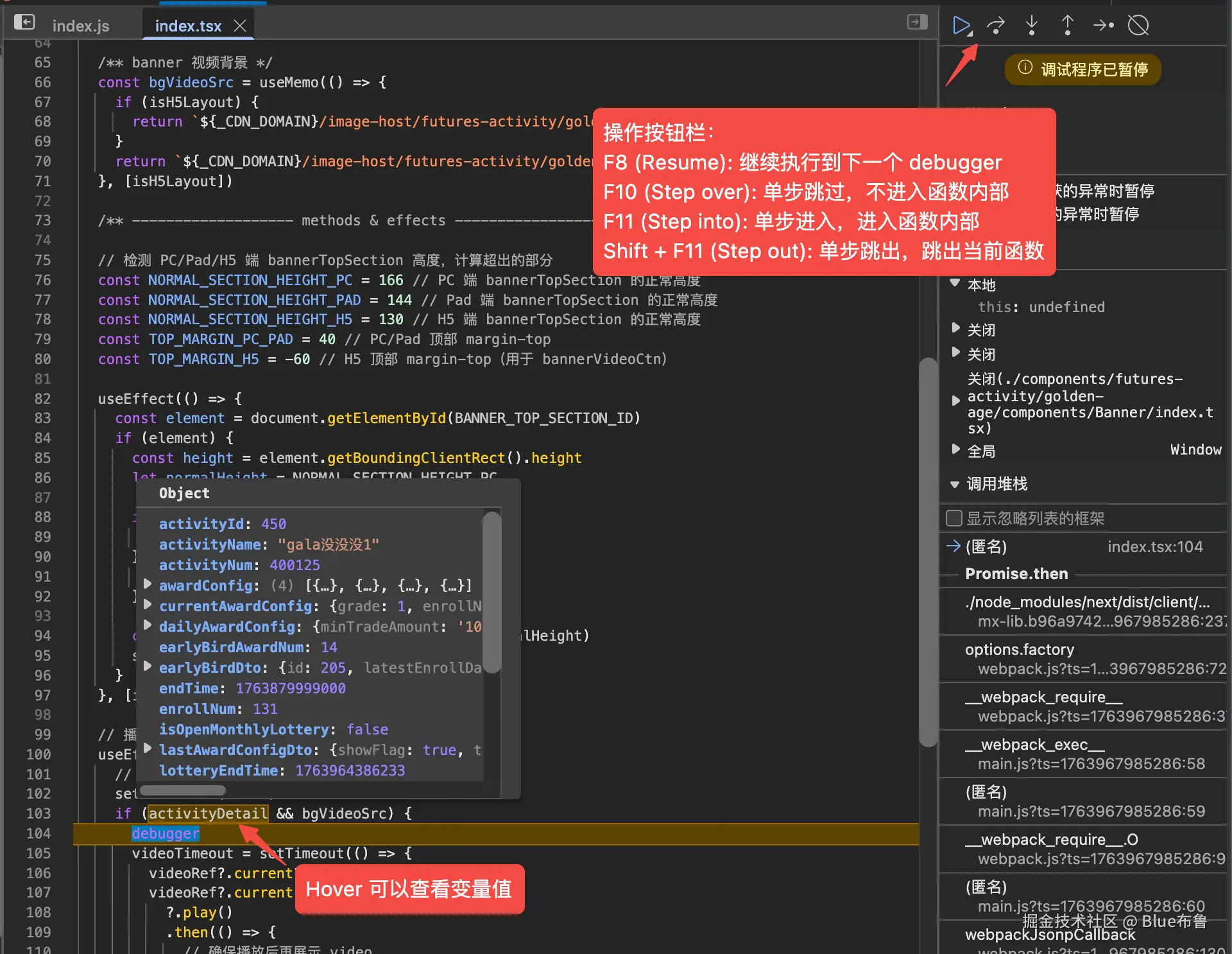Click the Step out icon
The width and height of the screenshot is (1232, 954).
click(x=1068, y=26)
